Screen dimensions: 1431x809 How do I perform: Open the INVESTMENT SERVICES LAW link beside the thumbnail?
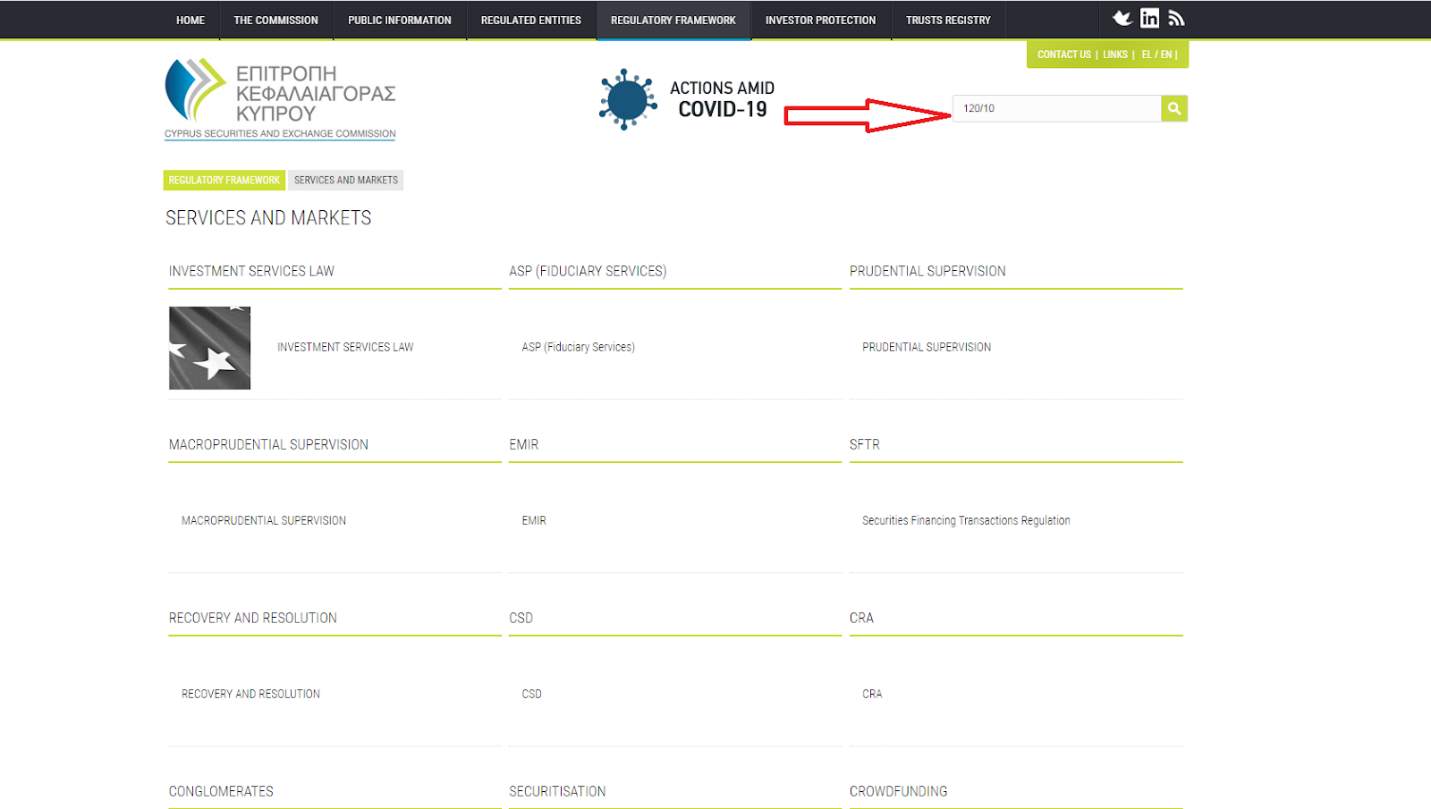tap(345, 347)
